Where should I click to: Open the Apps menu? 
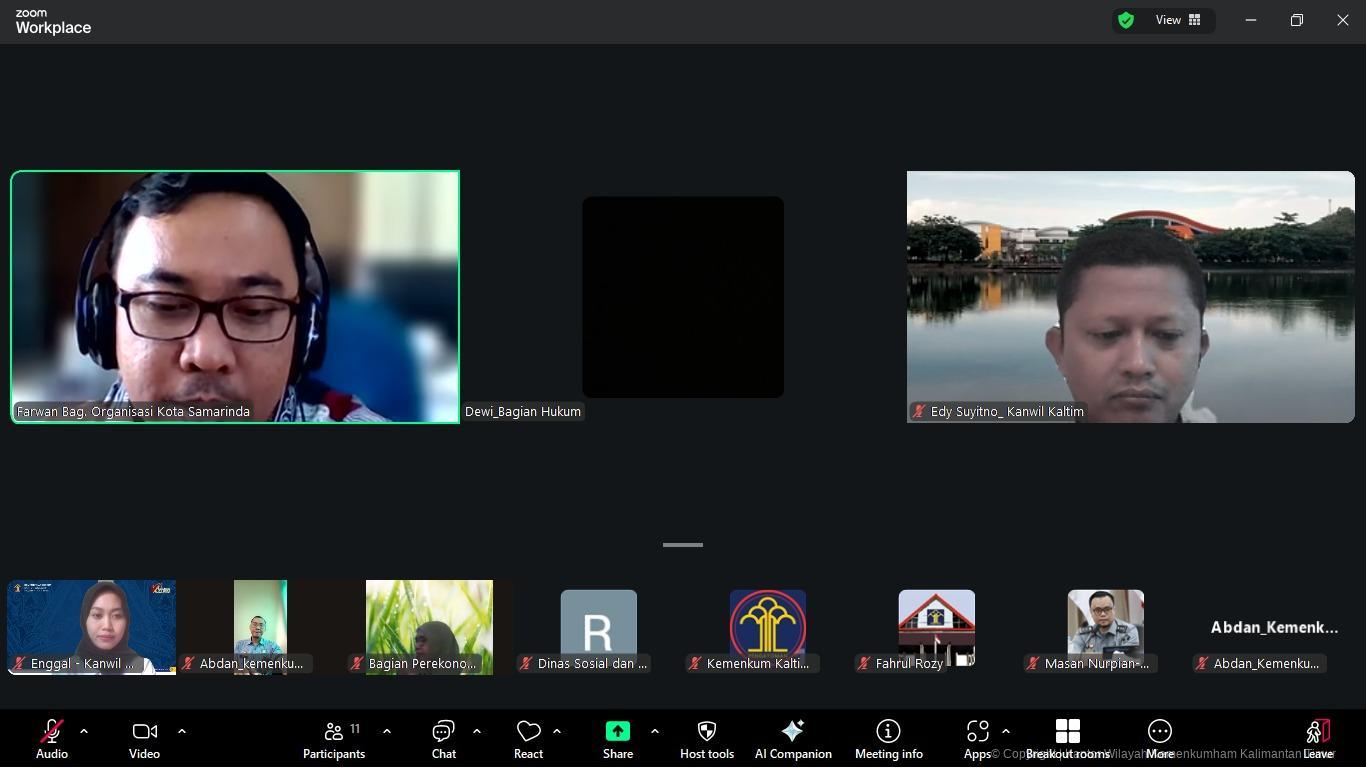click(977, 738)
